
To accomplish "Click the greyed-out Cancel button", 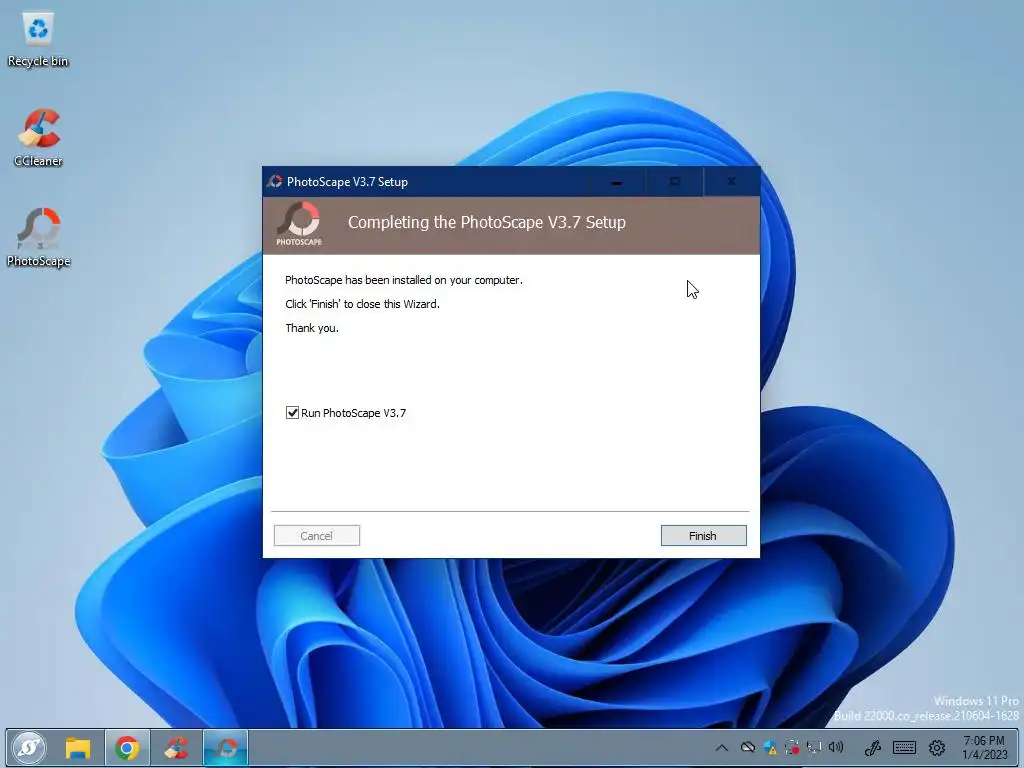I will click(317, 536).
